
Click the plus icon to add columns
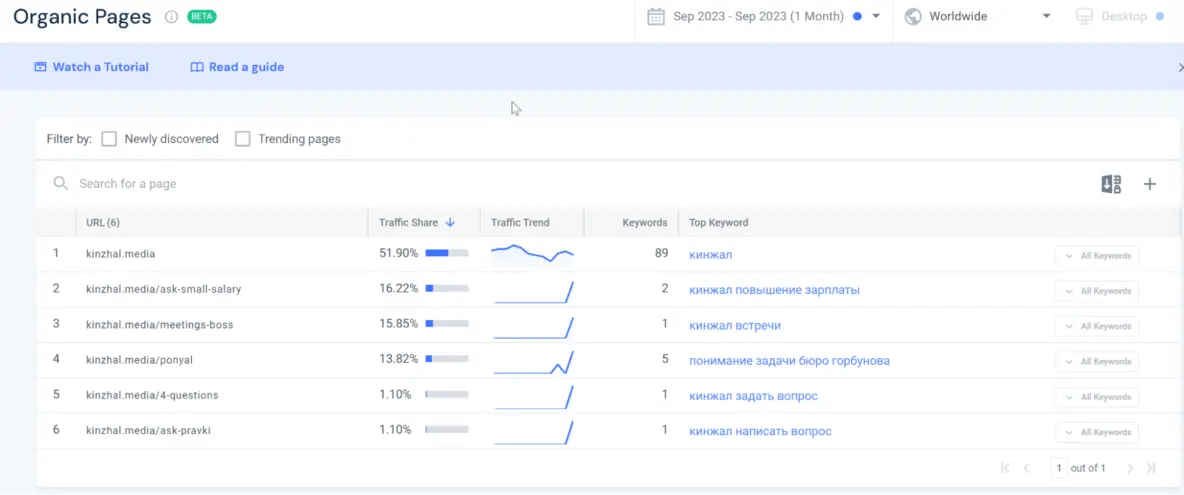click(1150, 184)
